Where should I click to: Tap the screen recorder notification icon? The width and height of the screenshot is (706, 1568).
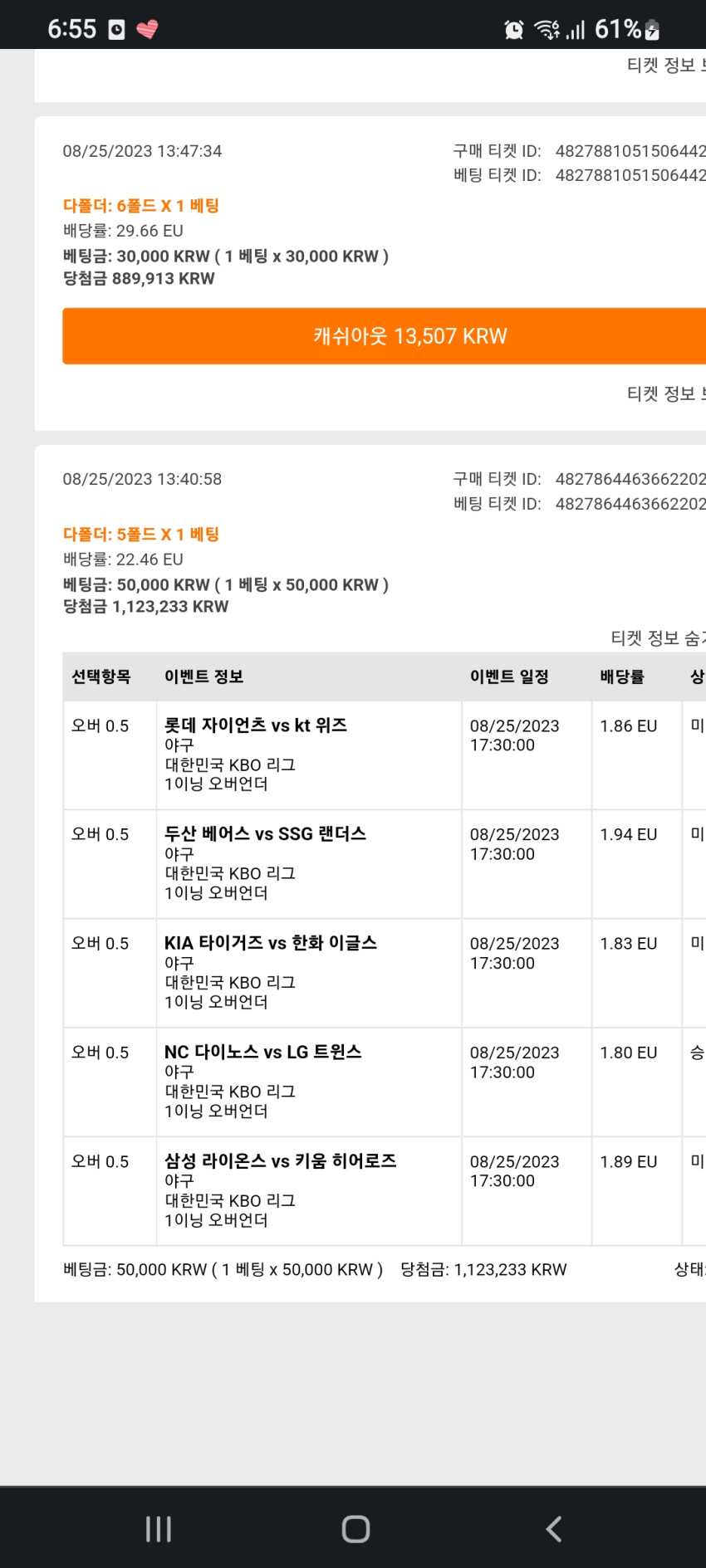pyautogui.click(x=117, y=30)
